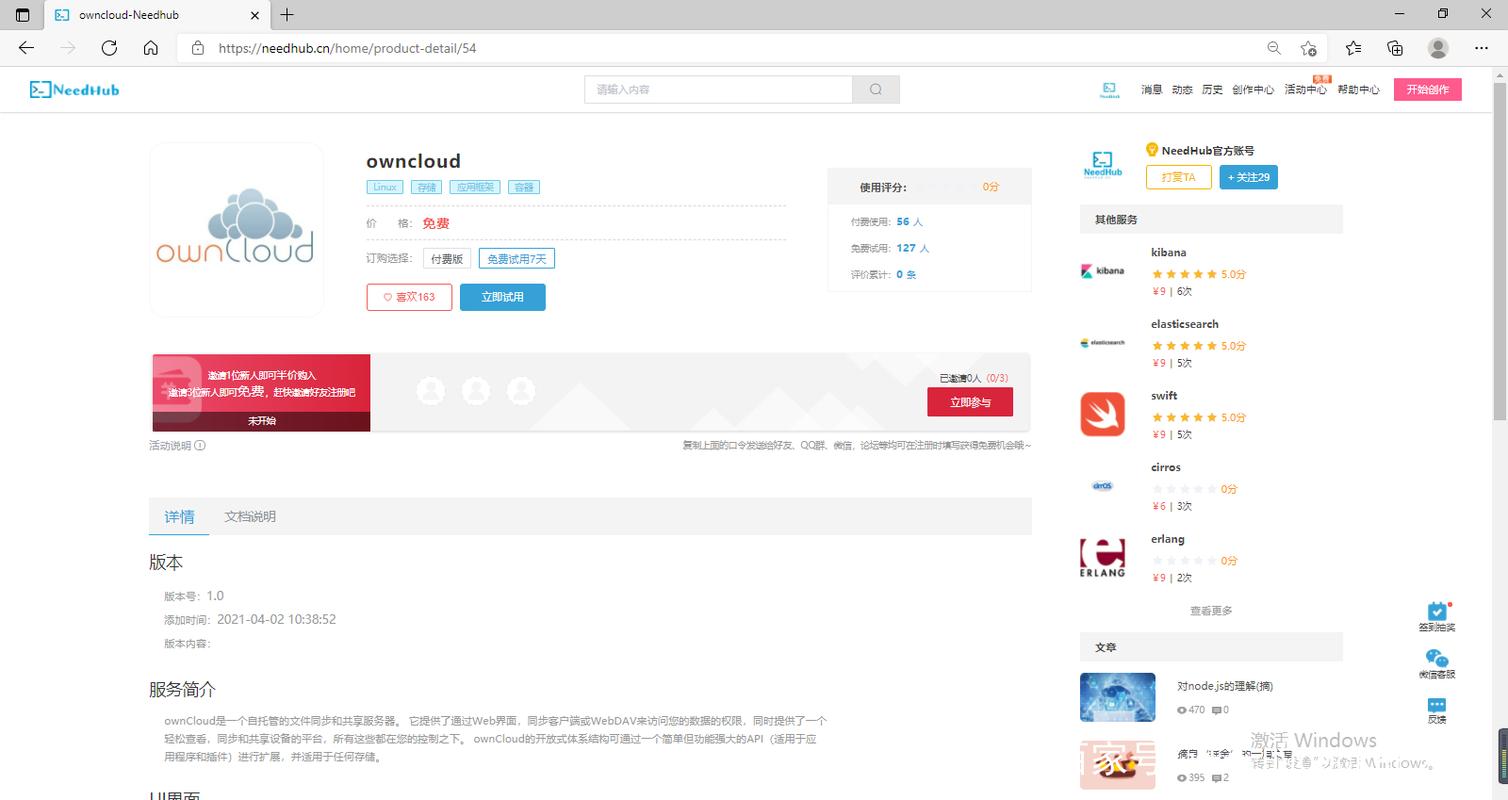Open 消息 in the top navigation

coord(1152,90)
